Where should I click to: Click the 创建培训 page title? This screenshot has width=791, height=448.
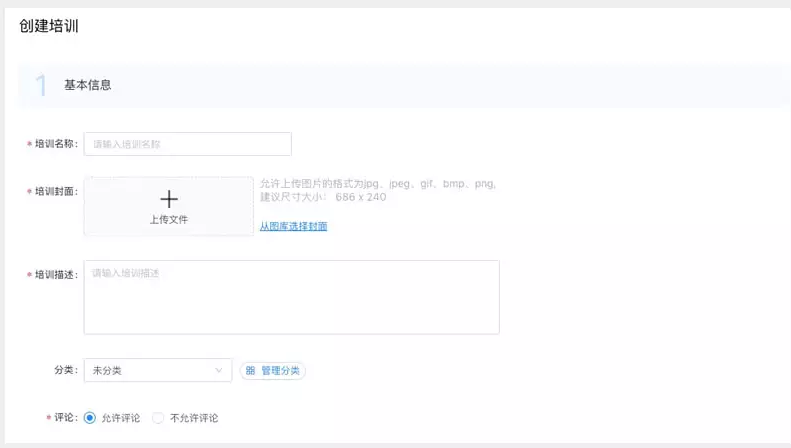(49, 26)
